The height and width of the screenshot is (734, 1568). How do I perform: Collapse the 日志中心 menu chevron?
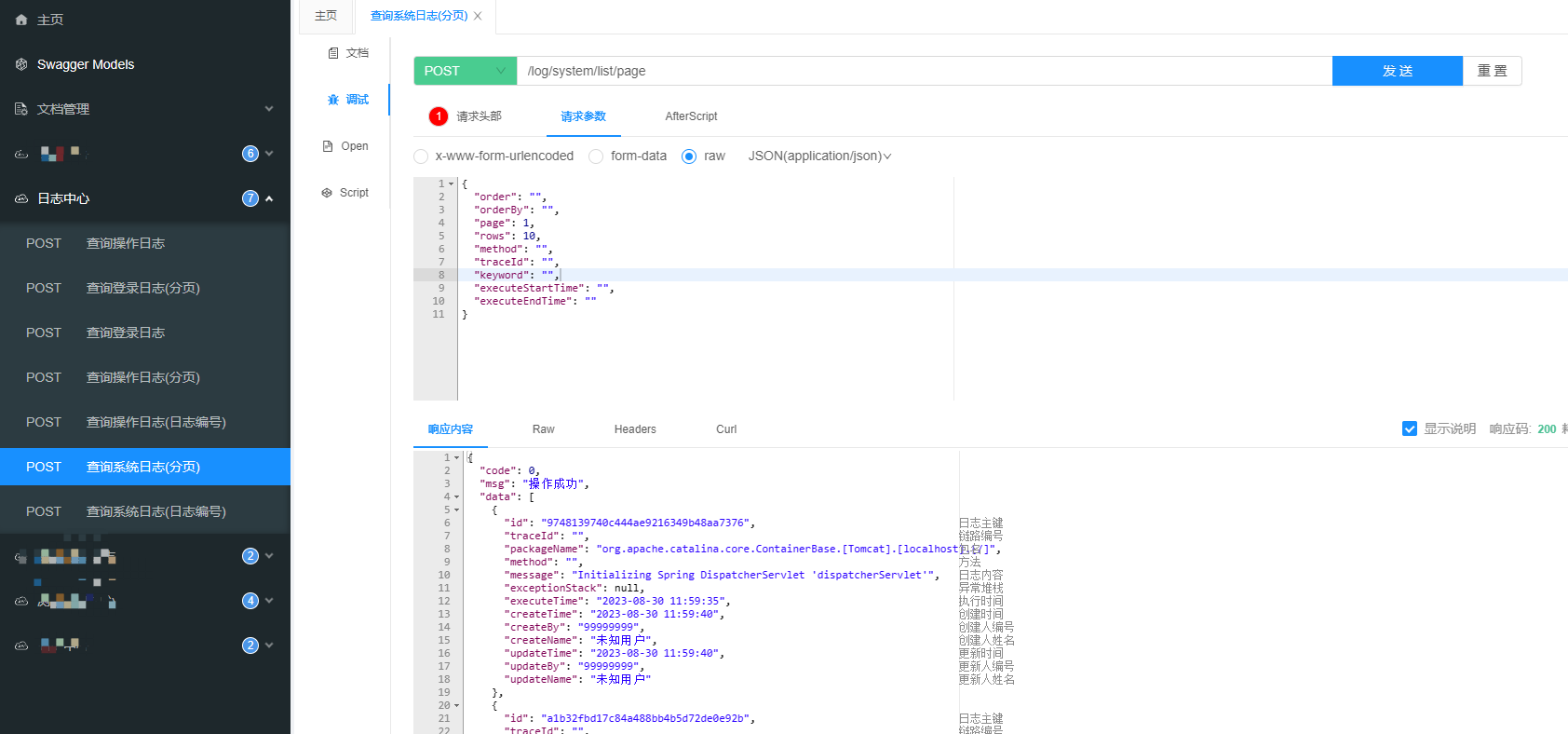[269, 198]
